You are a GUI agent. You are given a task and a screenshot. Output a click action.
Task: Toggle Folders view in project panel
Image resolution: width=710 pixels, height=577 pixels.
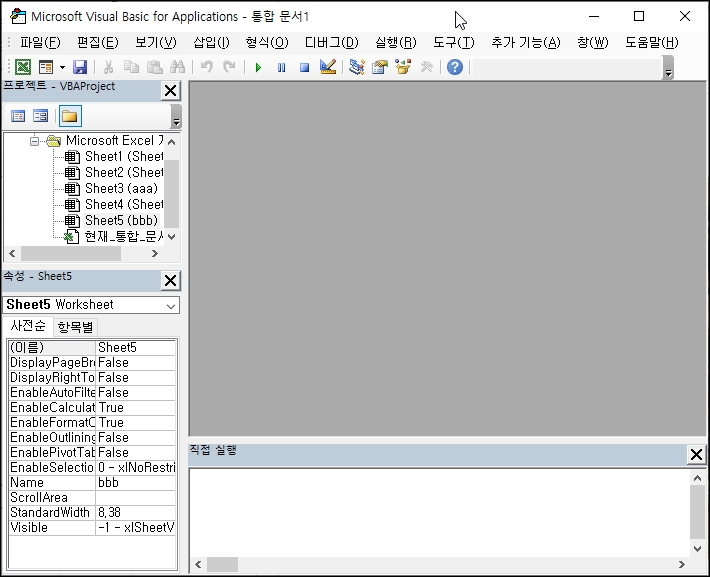pyautogui.click(x=70, y=116)
